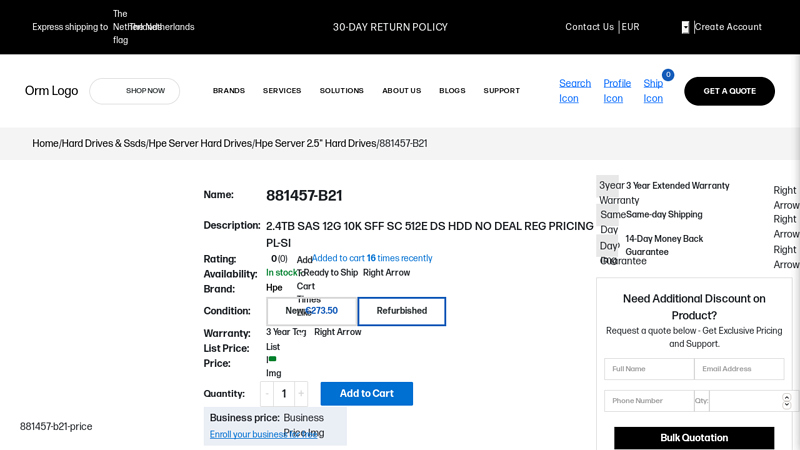
Task: Expand the 14-Day Money Back Guarantee arrow
Action: (x=785, y=257)
